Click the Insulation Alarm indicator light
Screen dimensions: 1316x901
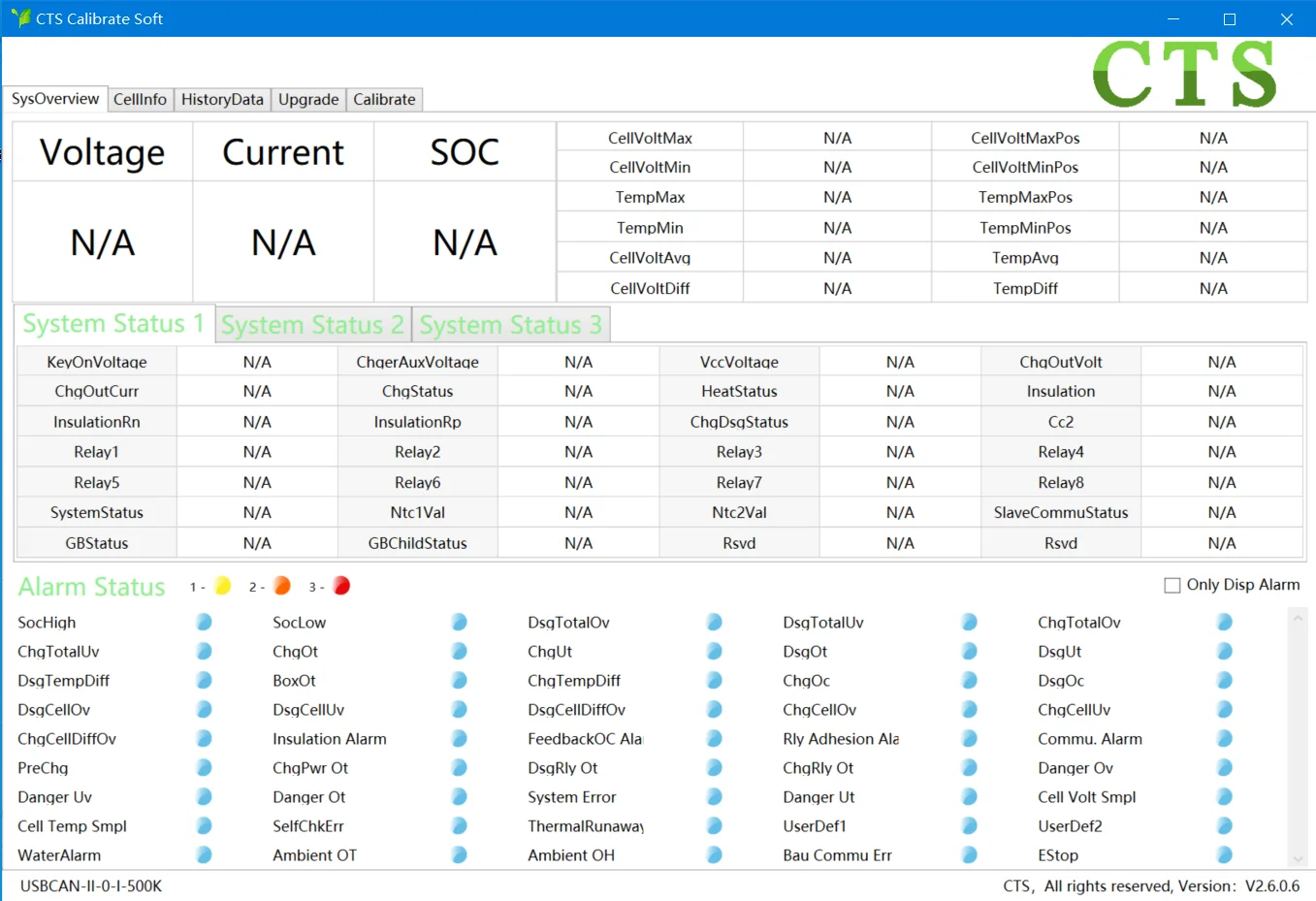point(459,738)
